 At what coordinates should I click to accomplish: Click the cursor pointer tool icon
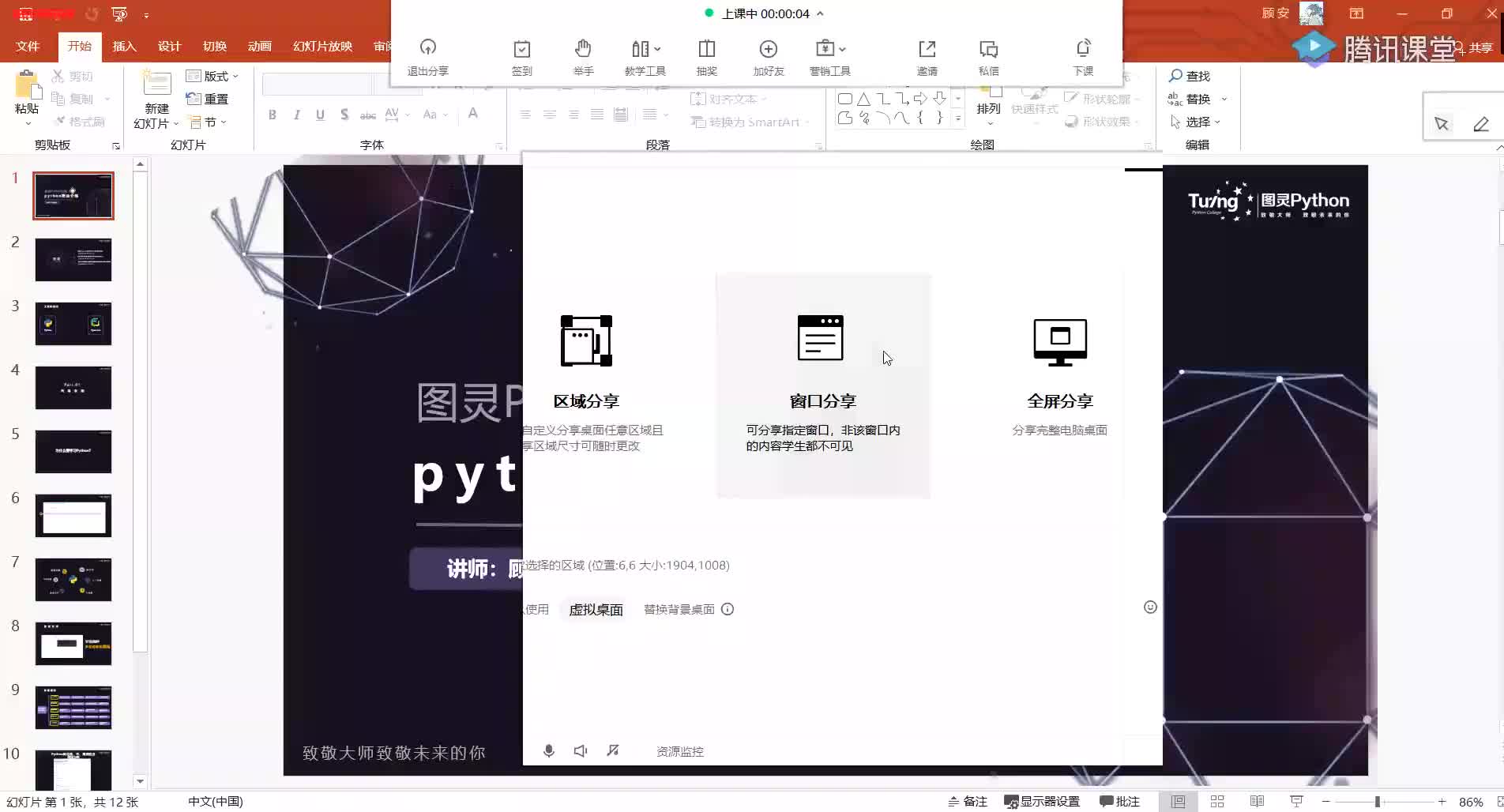click(1442, 124)
